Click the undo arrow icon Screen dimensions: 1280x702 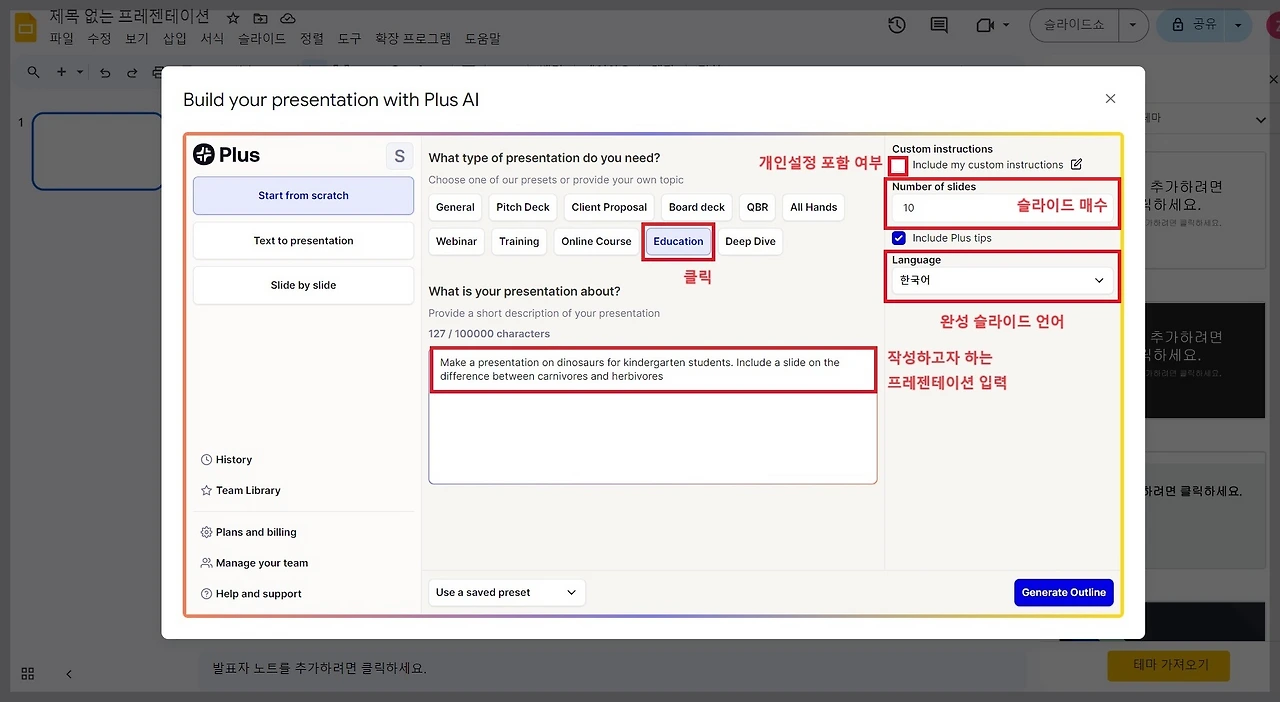[x=105, y=72]
